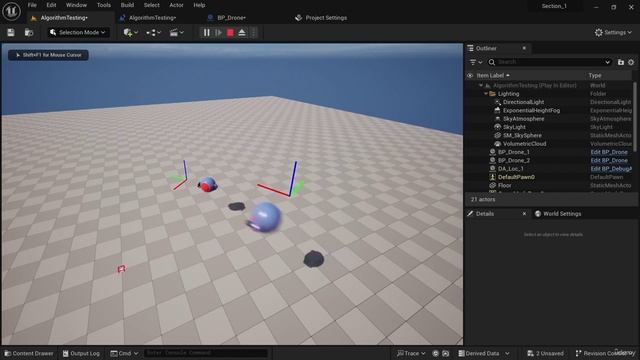Close the Outliner panel tab
Image resolution: width=640 pixels, height=360 pixels.
[524, 48]
